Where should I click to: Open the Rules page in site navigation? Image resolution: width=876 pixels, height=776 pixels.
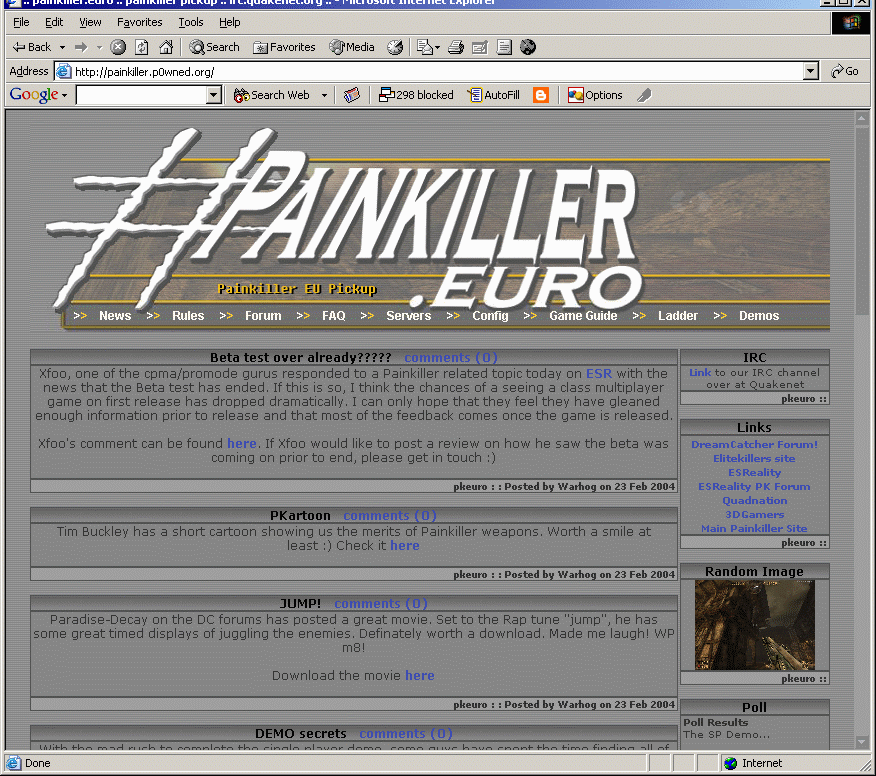click(x=188, y=316)
